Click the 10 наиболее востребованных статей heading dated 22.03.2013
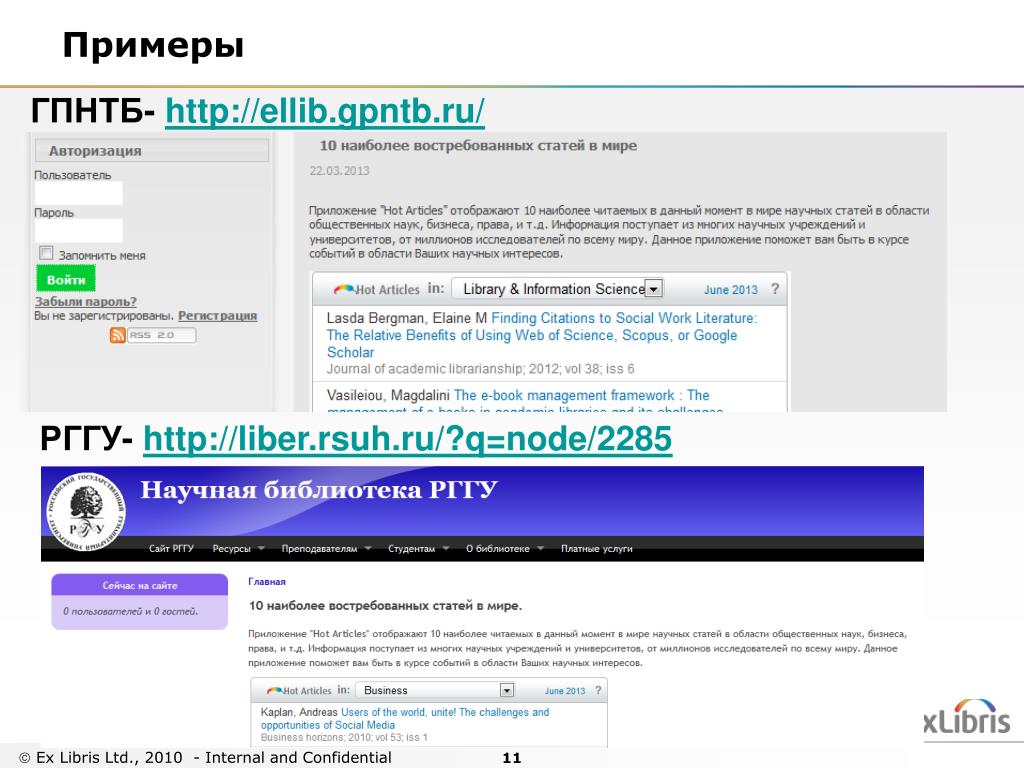The width and height of the screenshot is (1024, 768). (478, 146)
